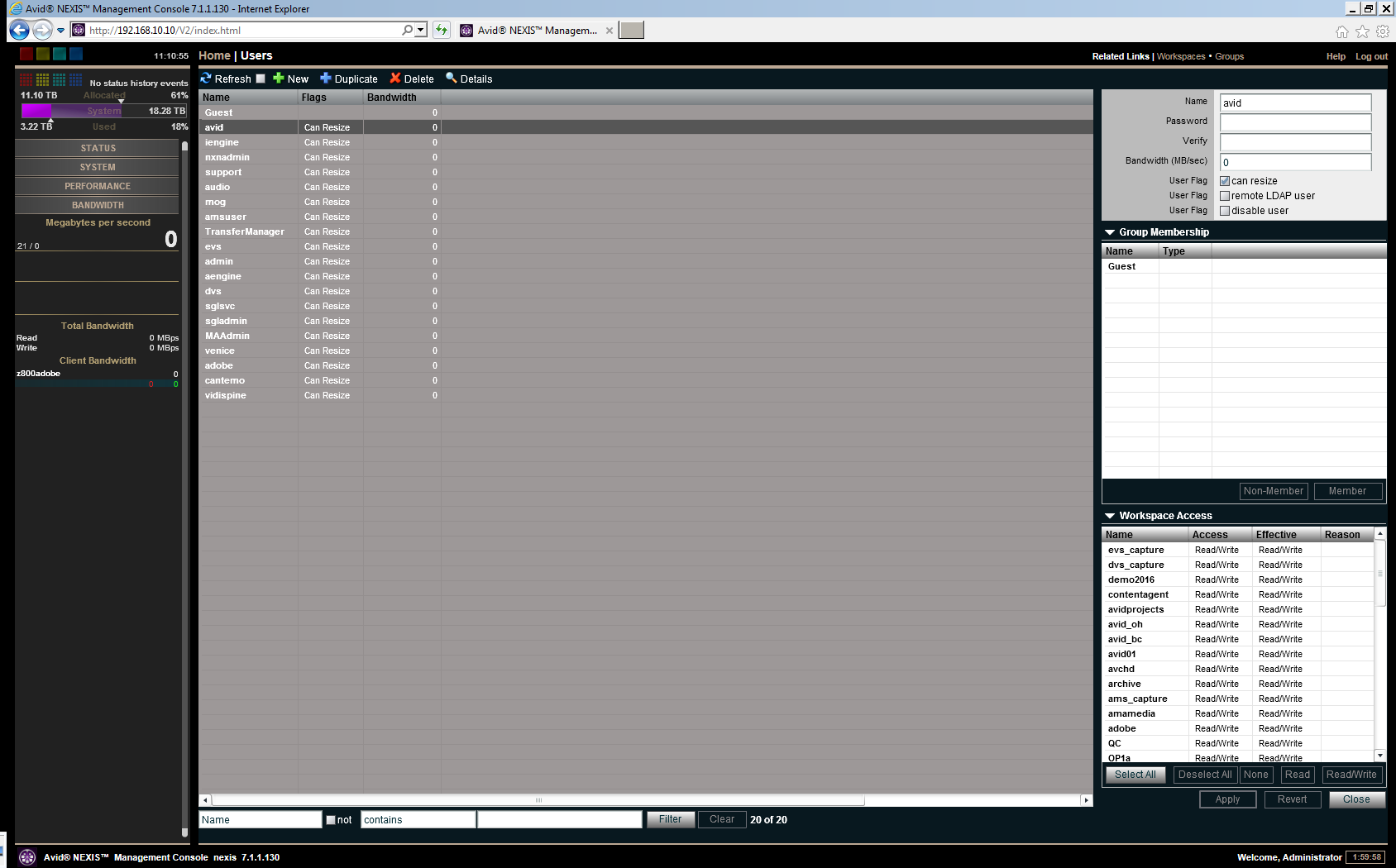1396x868 pixels.
Task: Collapse the Group Membership section
Action: click(x=1110, y=232)
